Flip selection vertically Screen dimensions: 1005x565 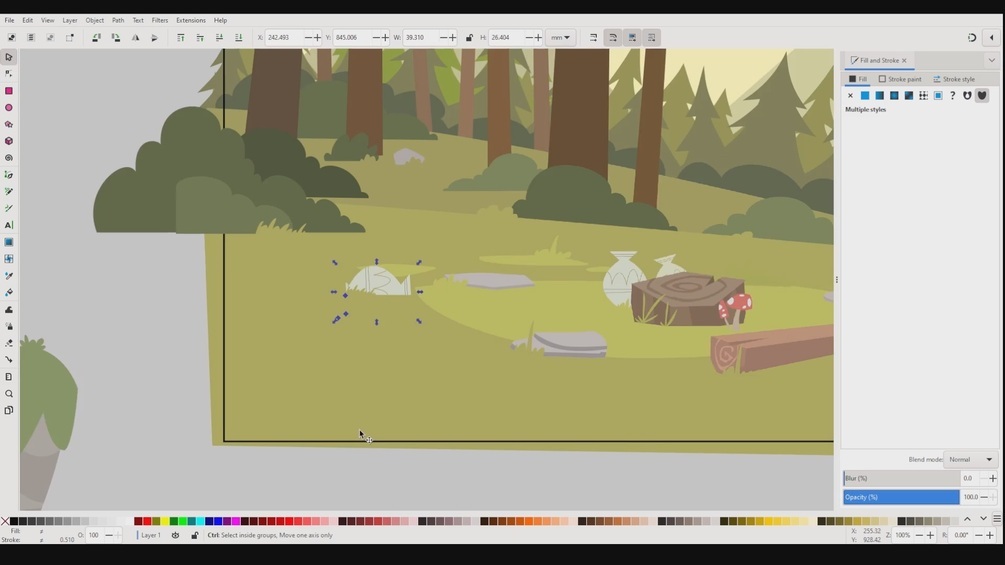[154, 38]
